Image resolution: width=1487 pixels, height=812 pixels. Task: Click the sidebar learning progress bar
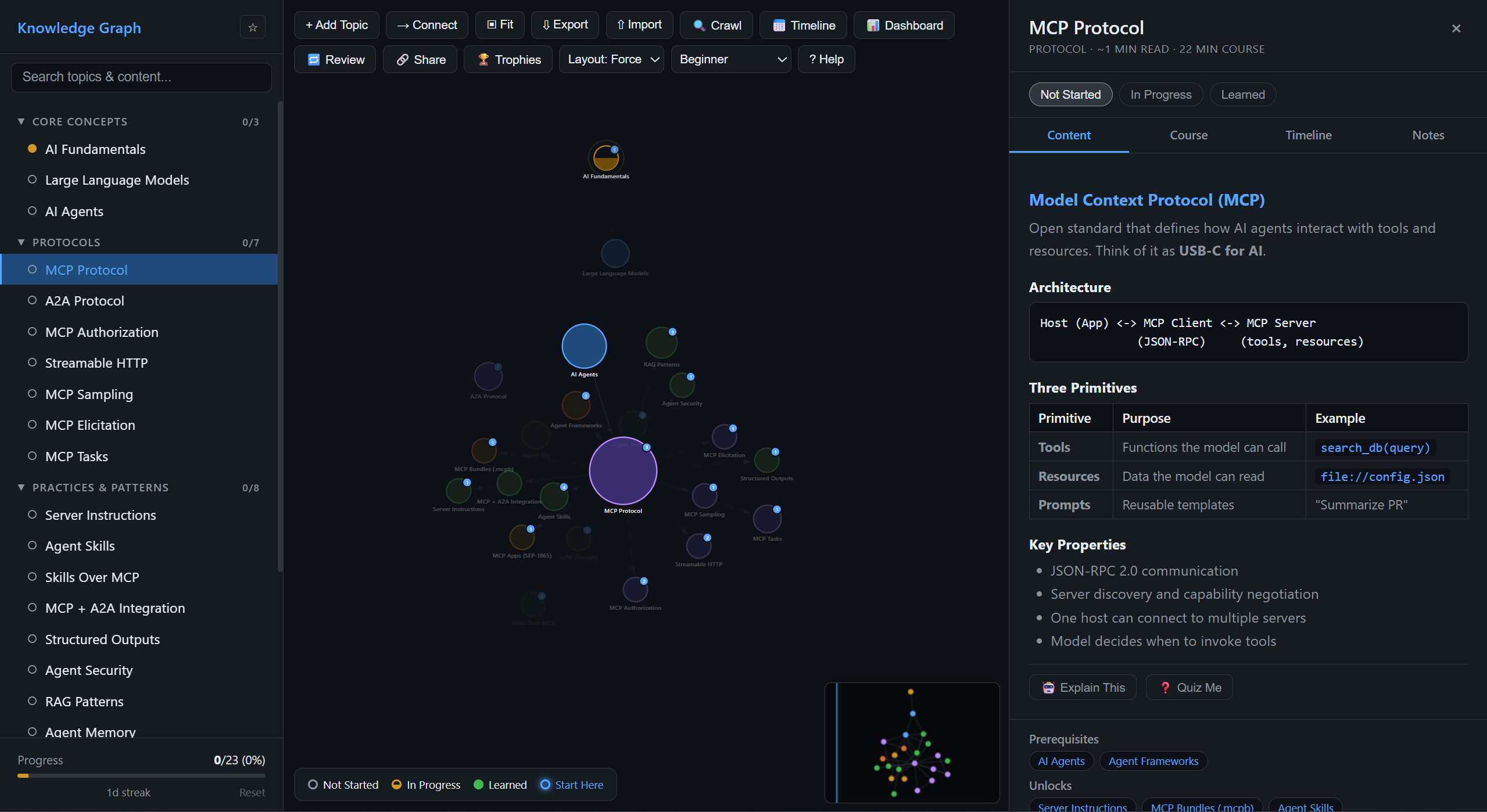click(141, 775)
